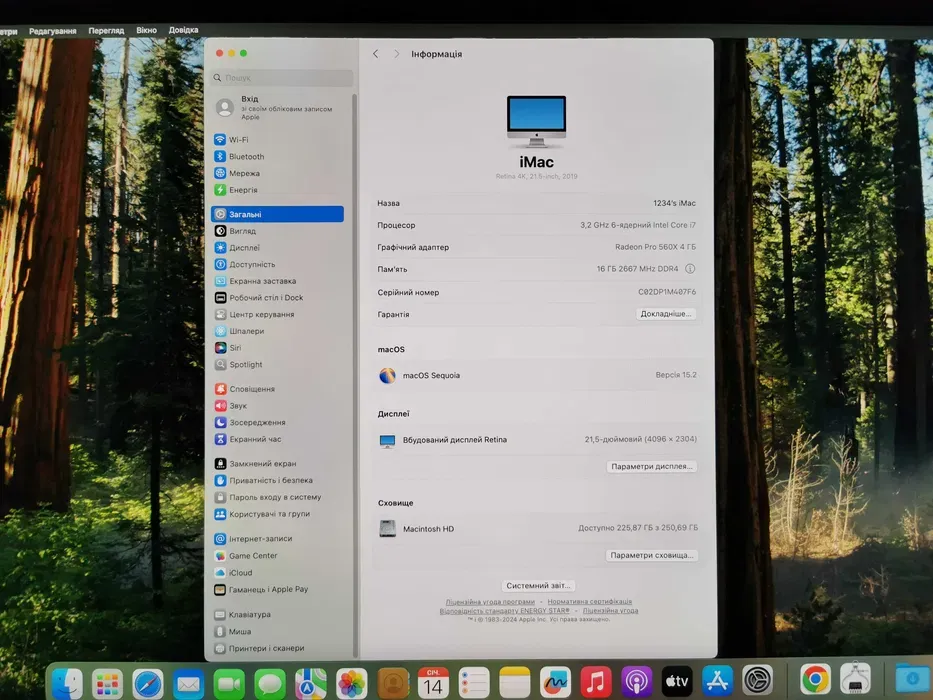
Task: Open Spotlight settings in sidebar
Action: 245,365
